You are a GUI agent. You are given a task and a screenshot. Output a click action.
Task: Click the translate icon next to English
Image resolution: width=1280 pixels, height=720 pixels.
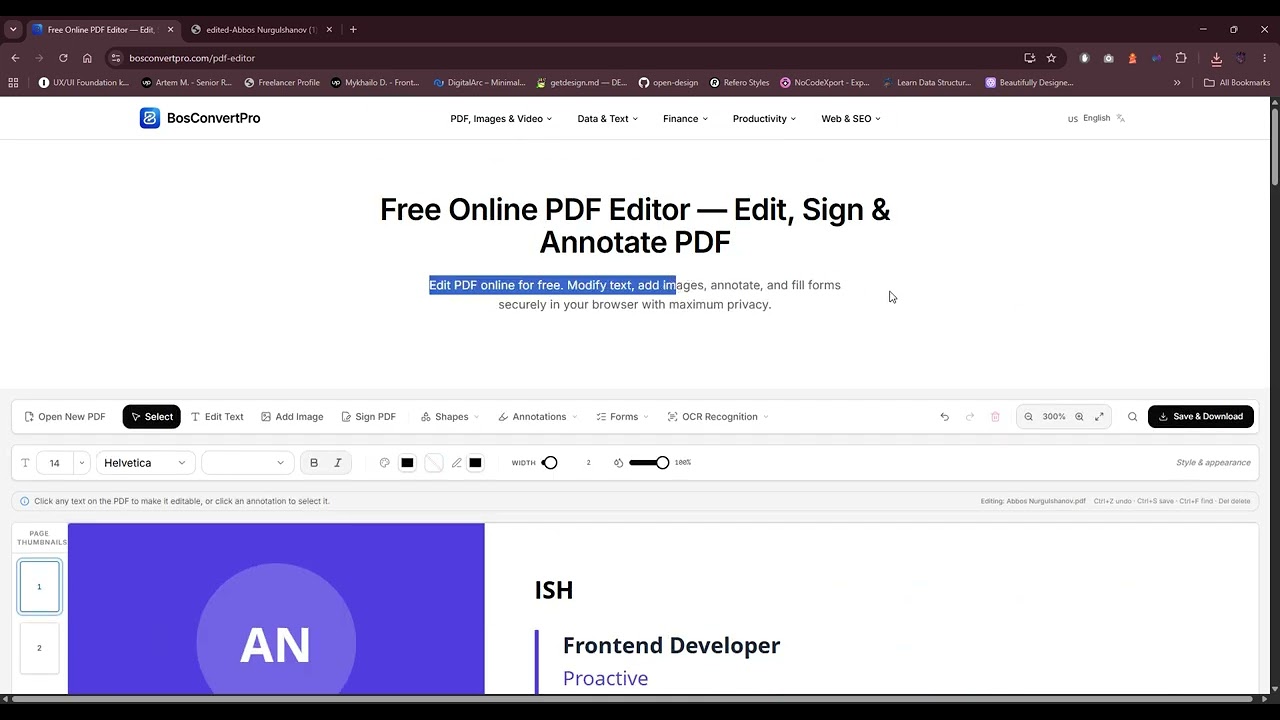1120,118
